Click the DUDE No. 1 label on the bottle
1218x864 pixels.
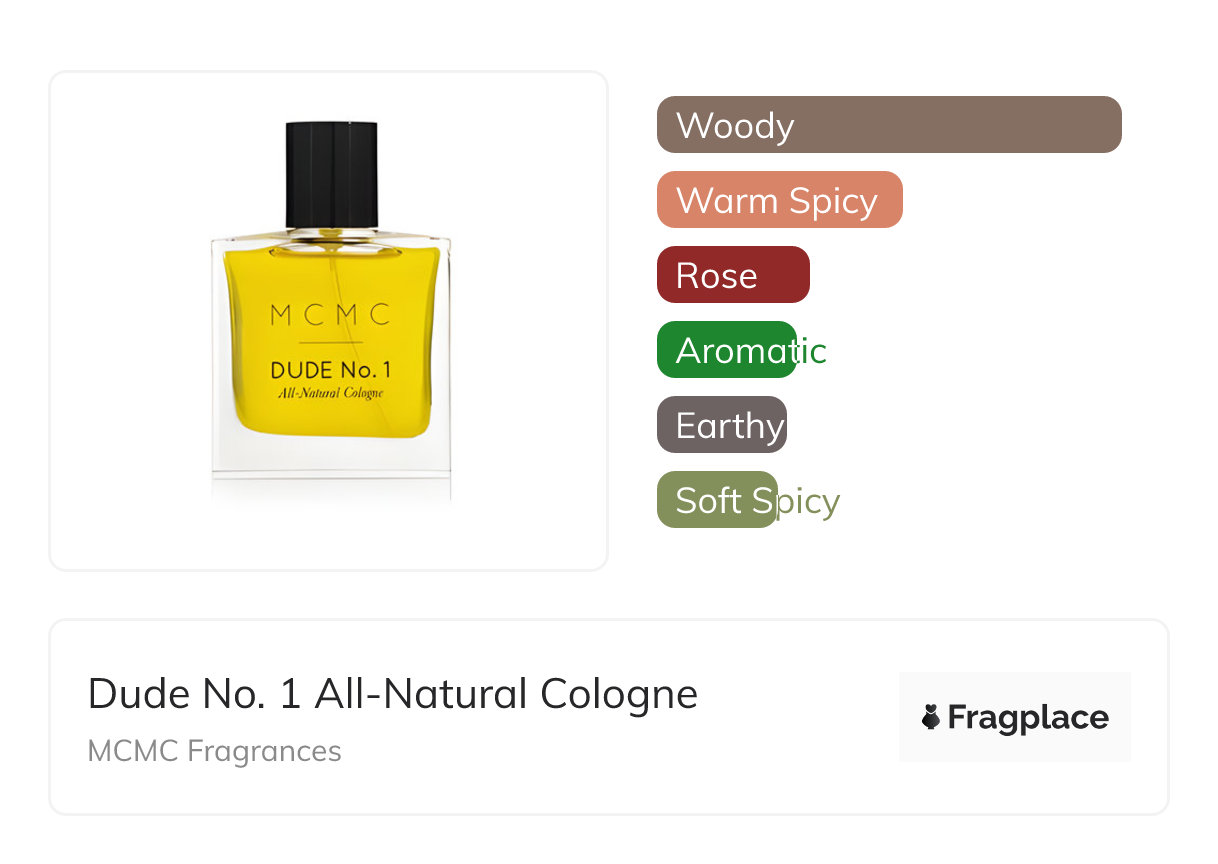(x=331, y=370)
